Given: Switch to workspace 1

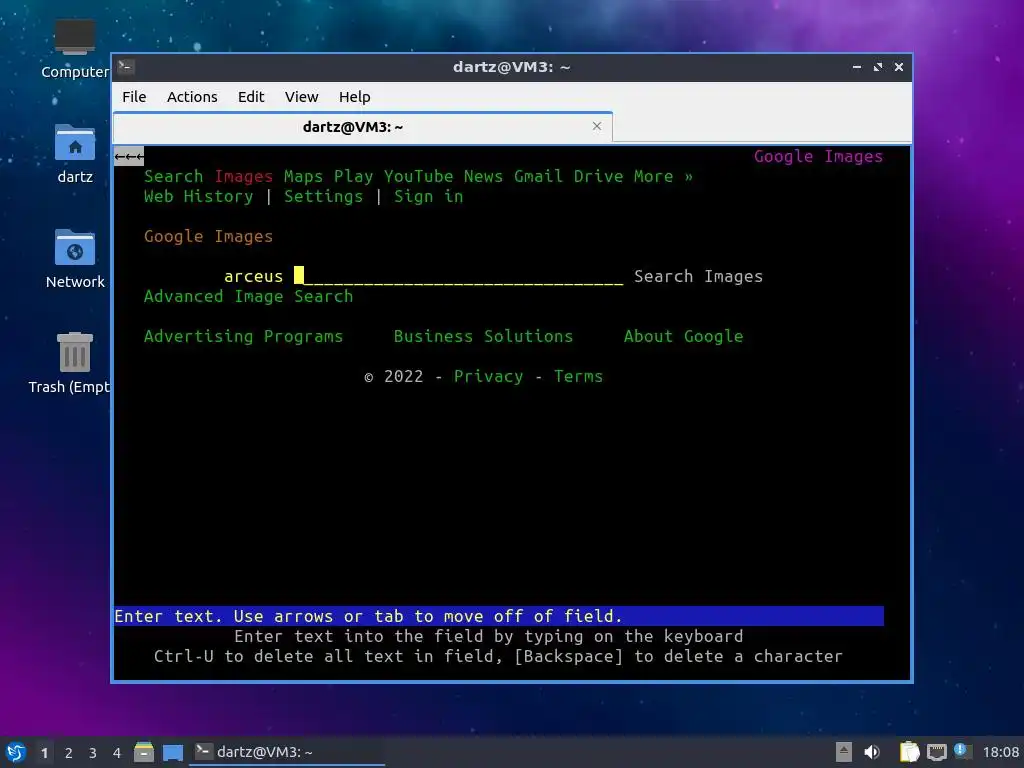Looking at the screenshot, I should 44,753.
